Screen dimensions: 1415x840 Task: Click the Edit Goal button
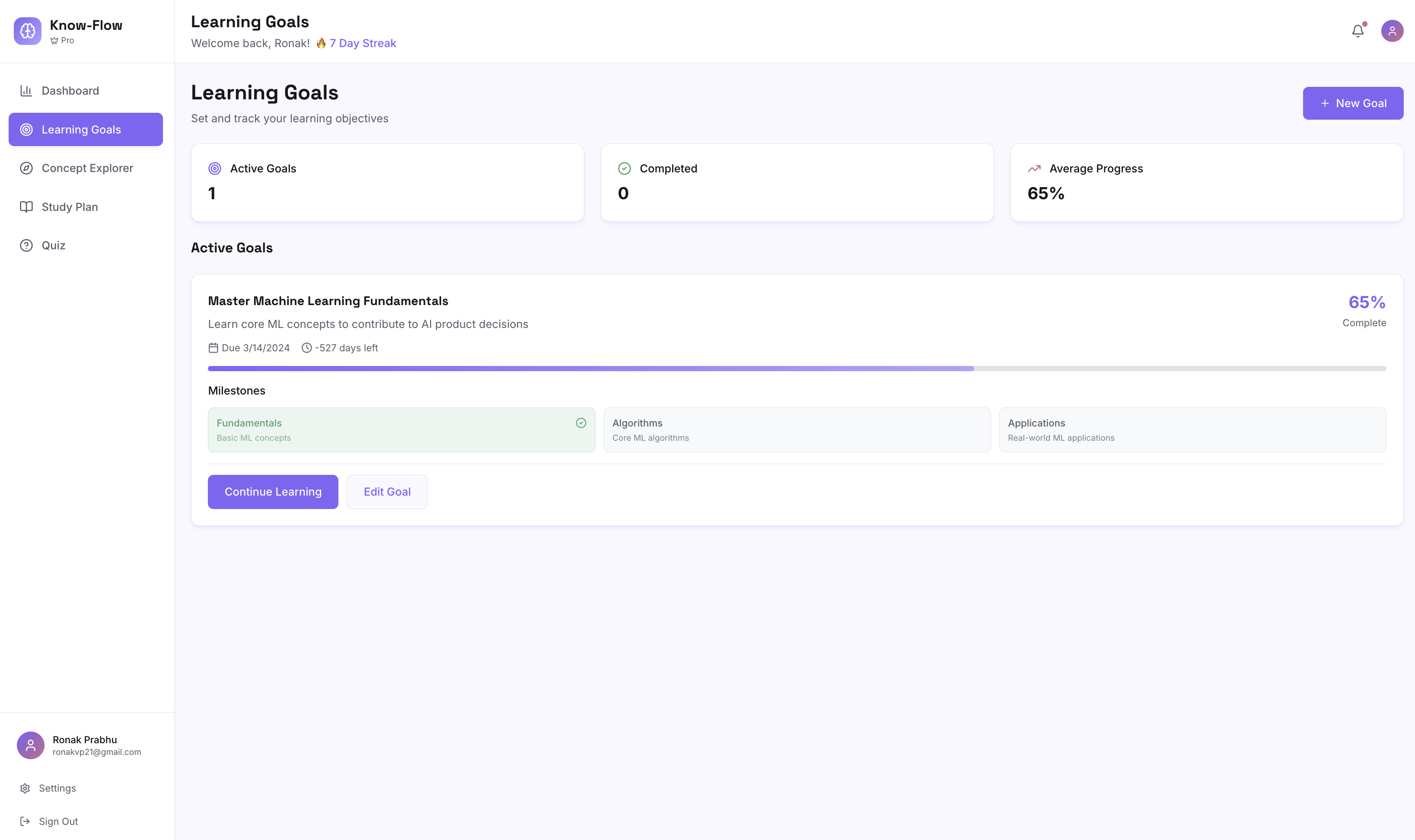click(386, 492)
